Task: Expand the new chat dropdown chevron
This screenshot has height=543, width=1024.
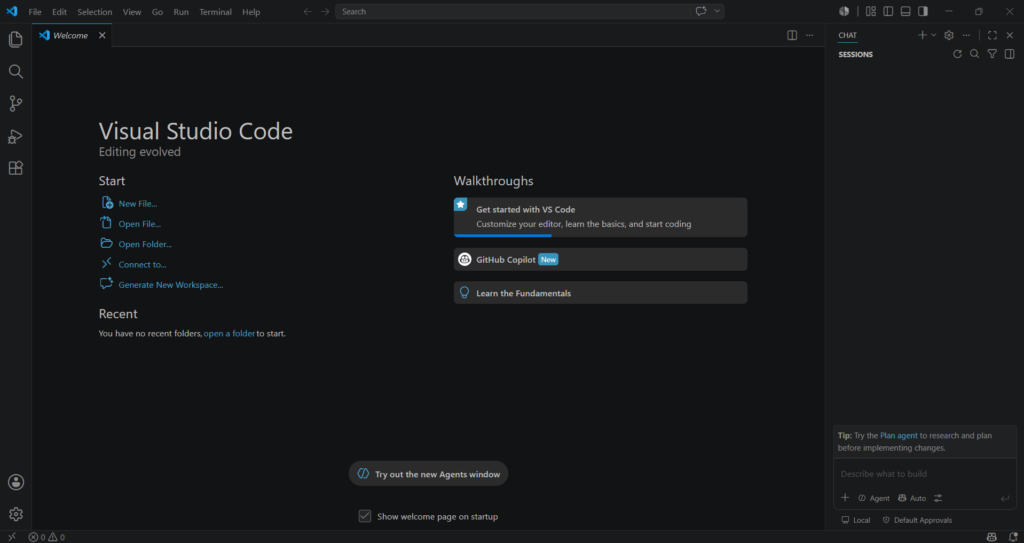Action: point(933,35)
